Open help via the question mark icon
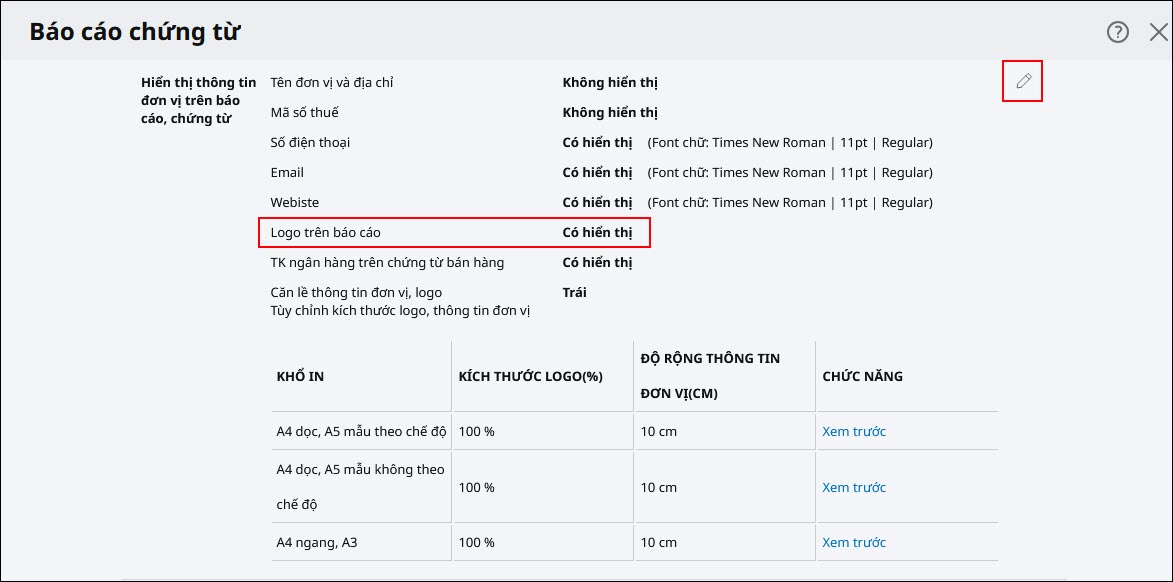This screenshot has width=1173, height=582. tap(1118, 32)
